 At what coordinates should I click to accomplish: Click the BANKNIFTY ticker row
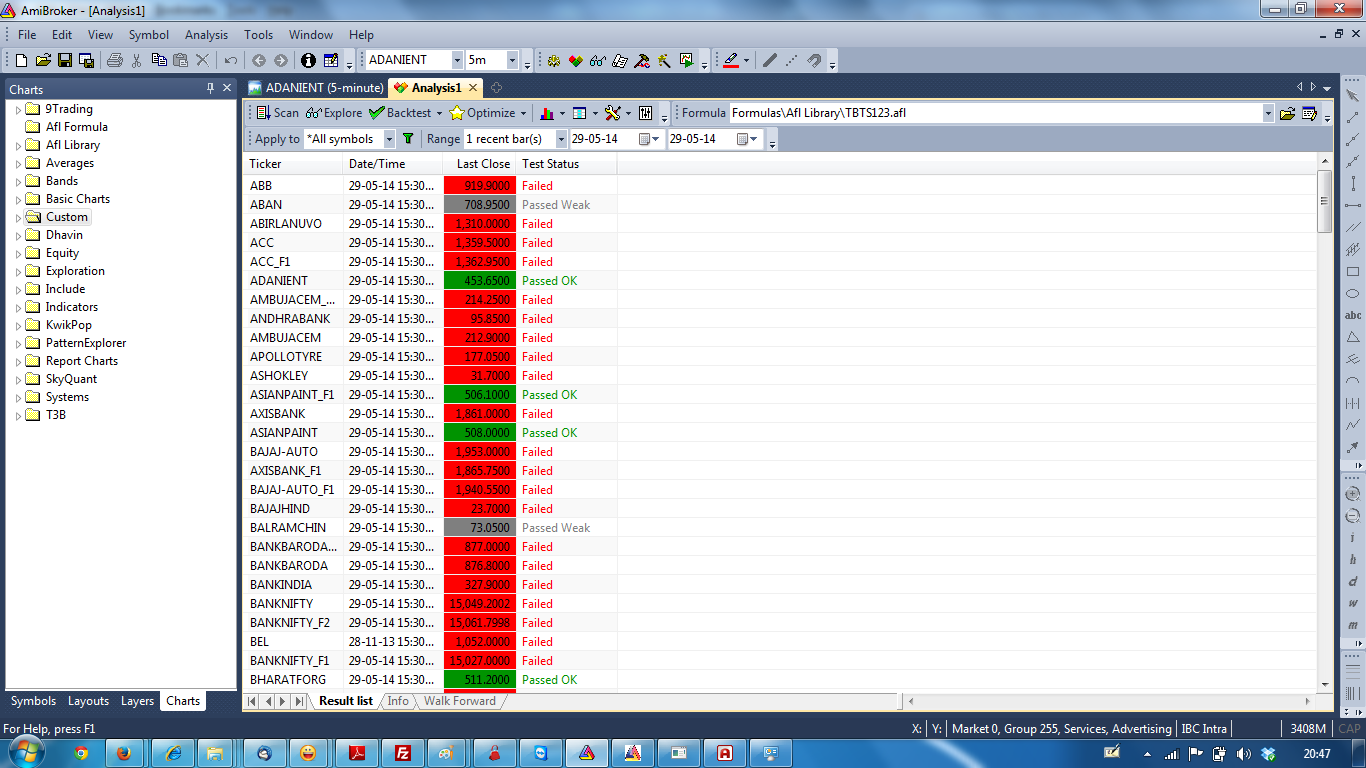click(x=281, y=604)
